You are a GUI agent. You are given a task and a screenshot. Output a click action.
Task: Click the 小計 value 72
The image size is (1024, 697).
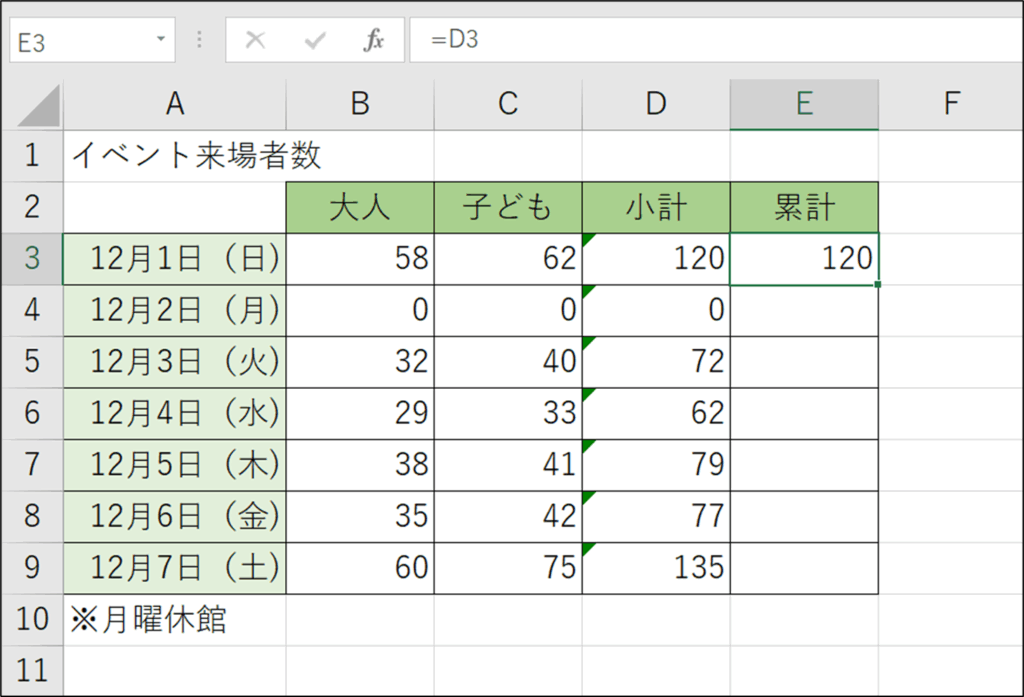[656, 362]
